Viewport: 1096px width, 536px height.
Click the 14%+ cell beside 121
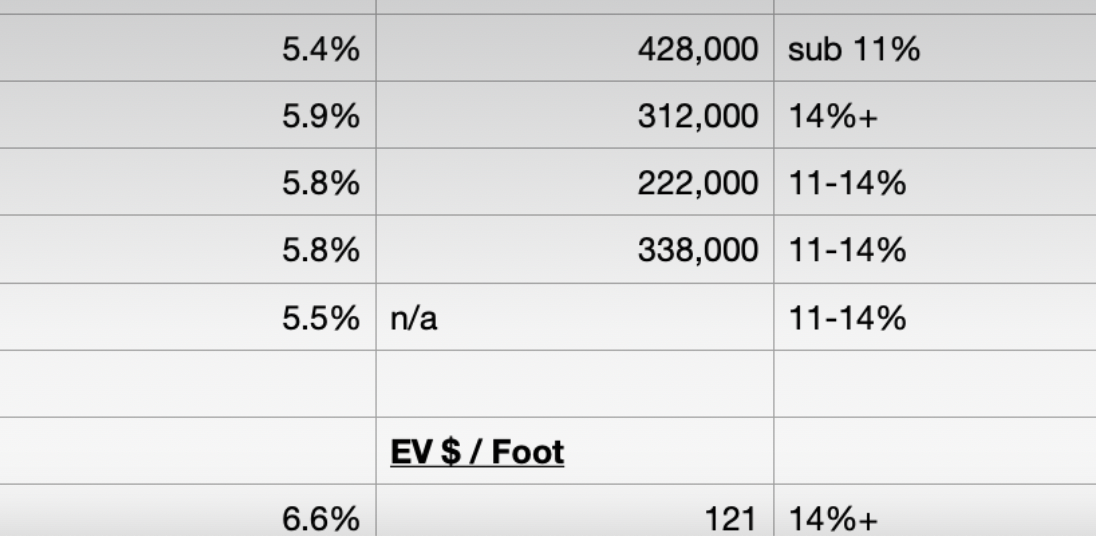[935, 511]
